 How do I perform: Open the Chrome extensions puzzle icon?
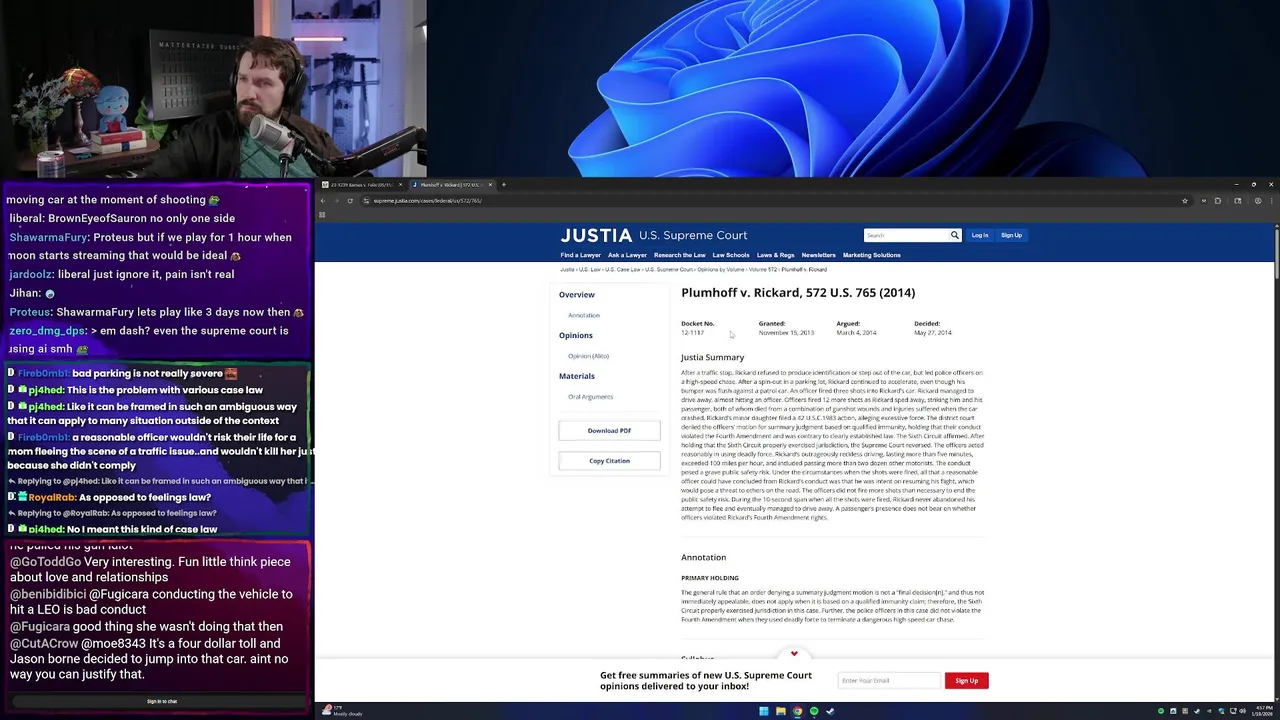pos(1217,201)
